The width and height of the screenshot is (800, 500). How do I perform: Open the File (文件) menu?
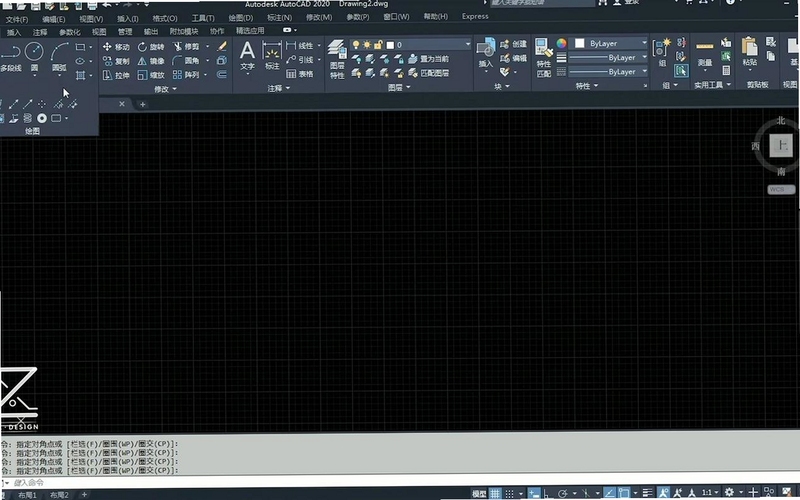(x=17, y=19)
